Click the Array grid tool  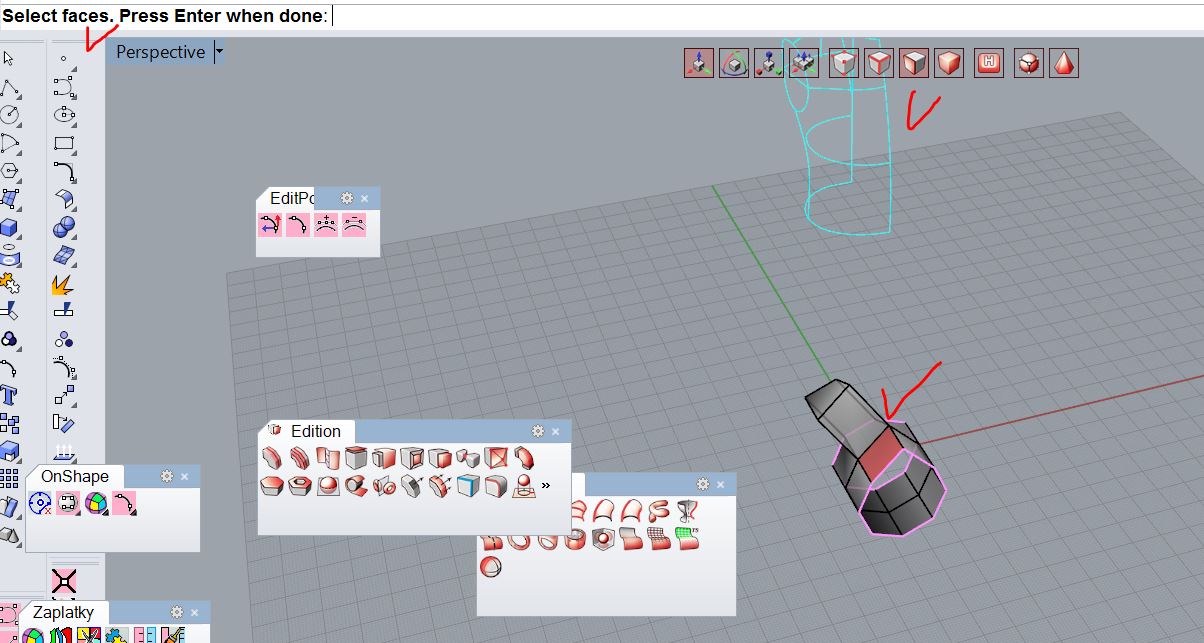pyautogui.click(x=10, y=480)
